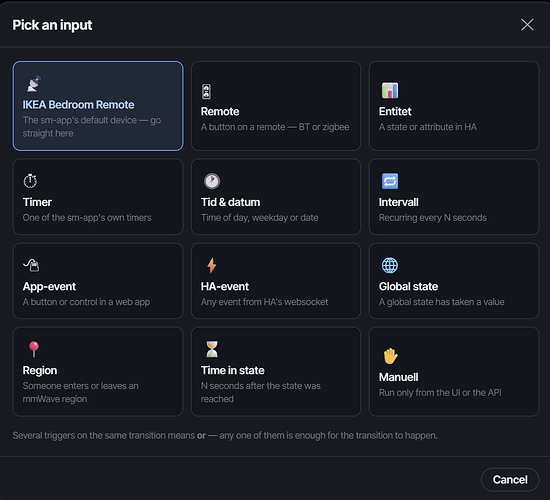
Task: Click the remote control device icon
Action: [x=206, y=91]
